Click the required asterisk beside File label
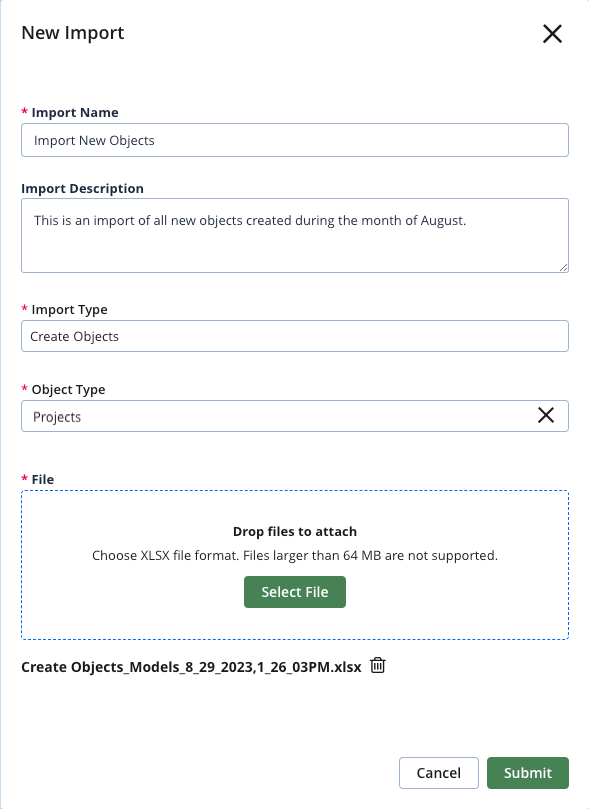 pos(25,479)
